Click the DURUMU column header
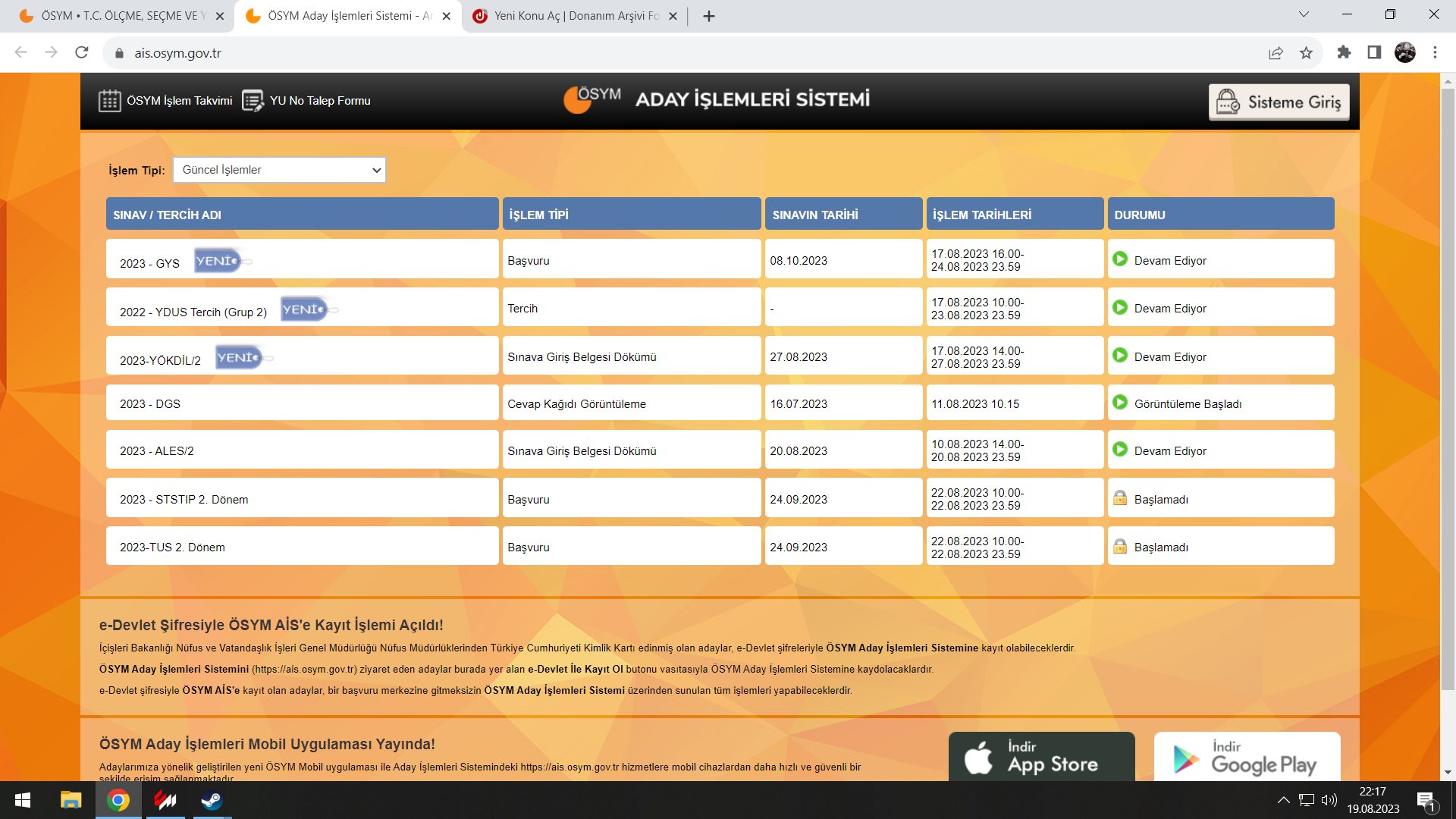The width and height of the screenshot is (1456, 819). (1221, 215)
